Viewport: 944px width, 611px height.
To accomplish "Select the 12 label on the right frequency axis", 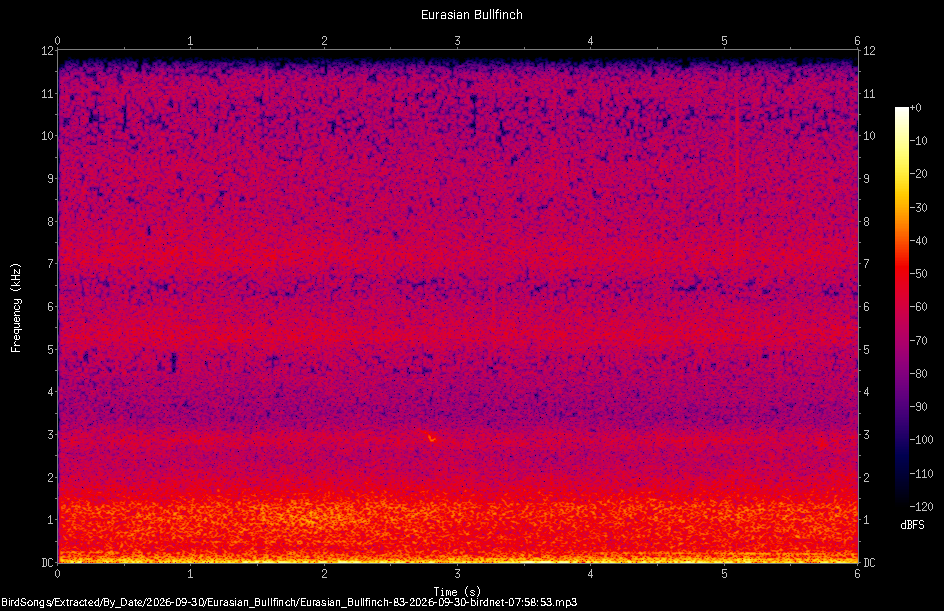I will coord(869,51).
